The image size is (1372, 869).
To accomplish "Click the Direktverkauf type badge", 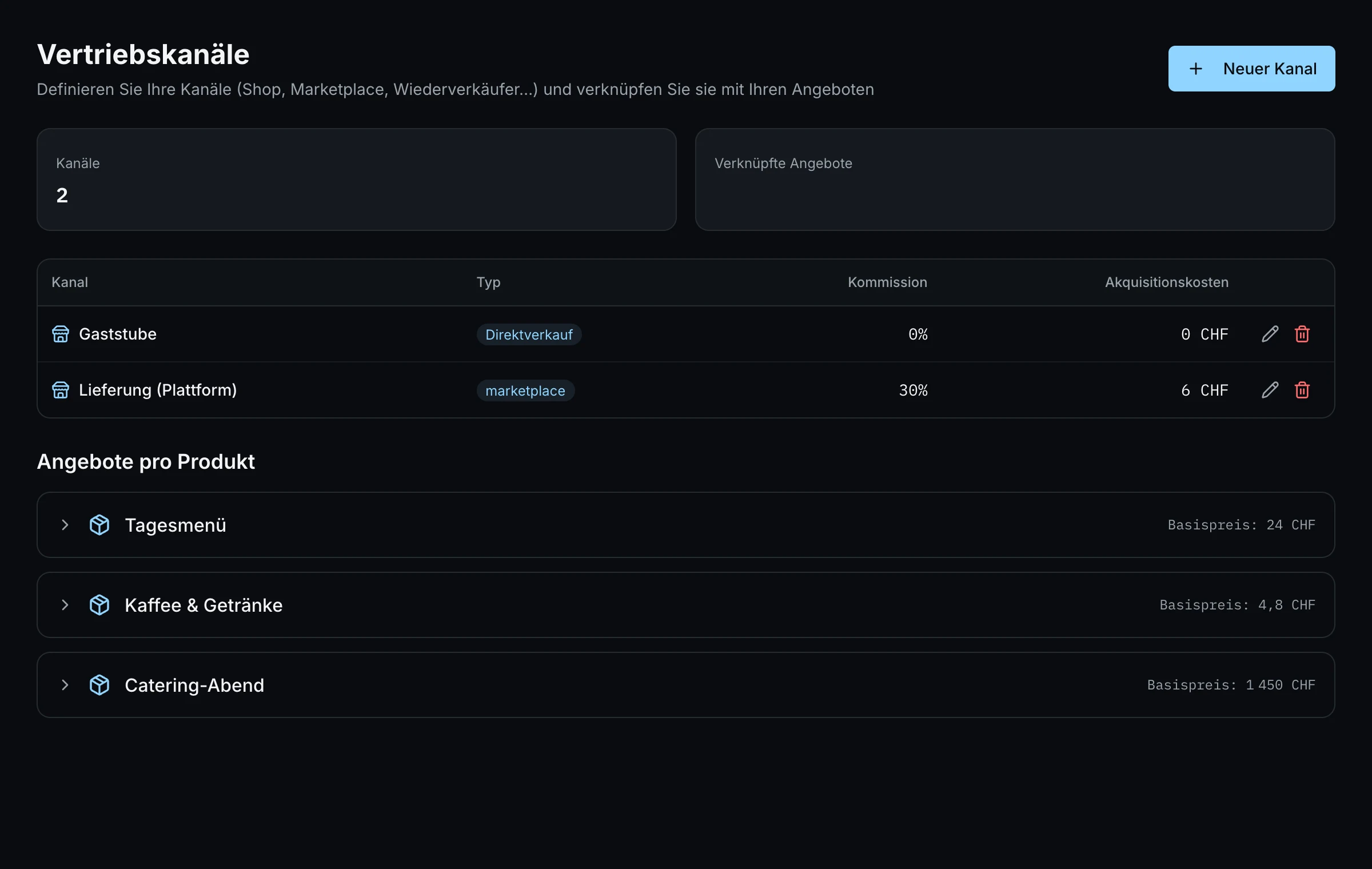I will pyautogui.click(x=529, y=334).
